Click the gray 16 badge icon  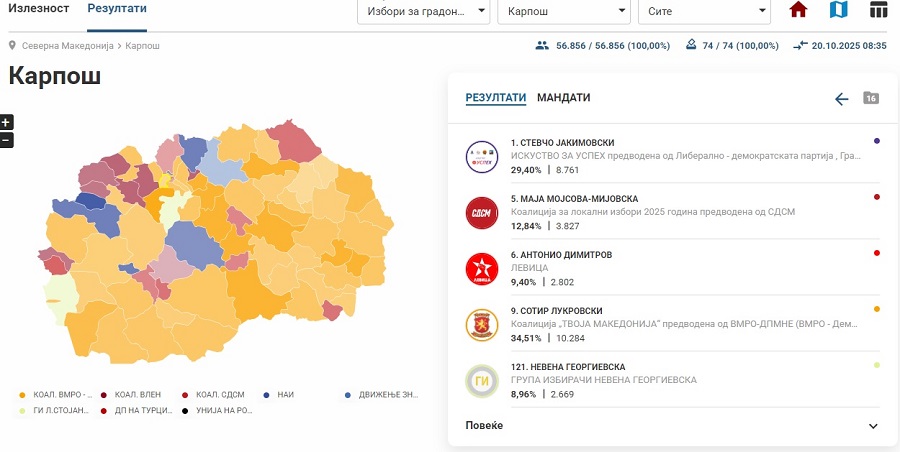click(871, 98)
